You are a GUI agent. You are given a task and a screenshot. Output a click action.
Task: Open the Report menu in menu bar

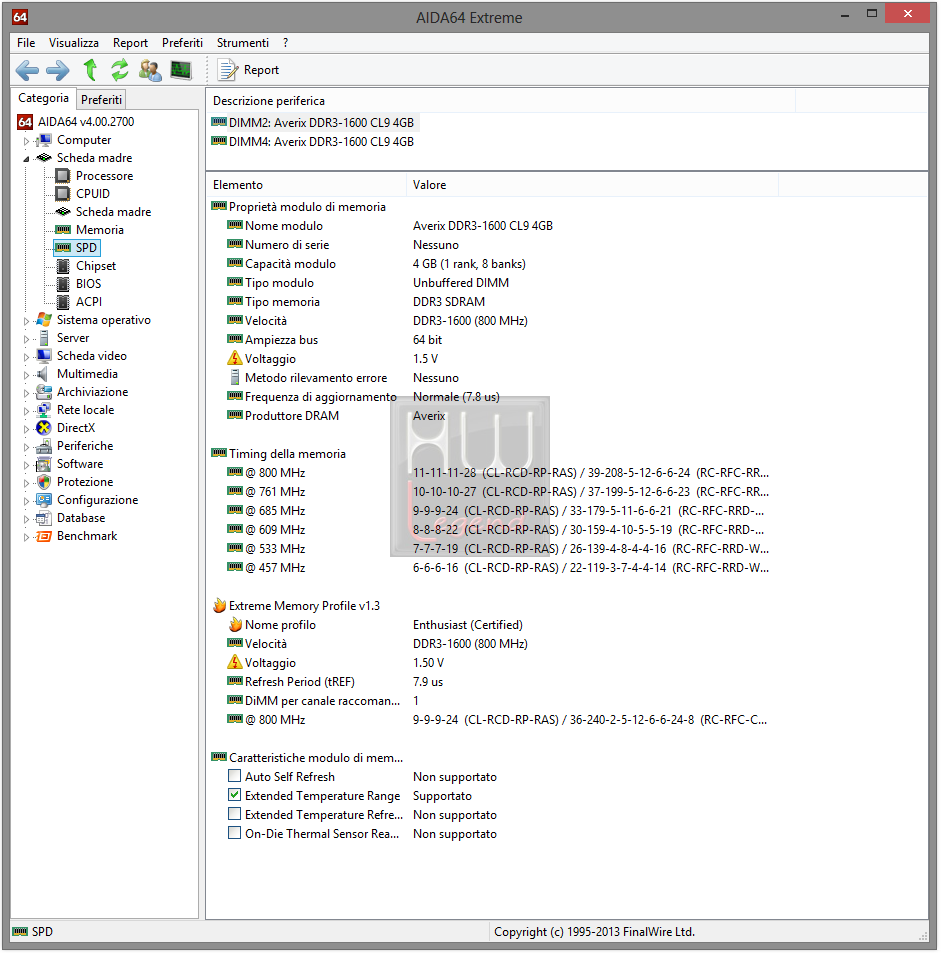point(130,43)
